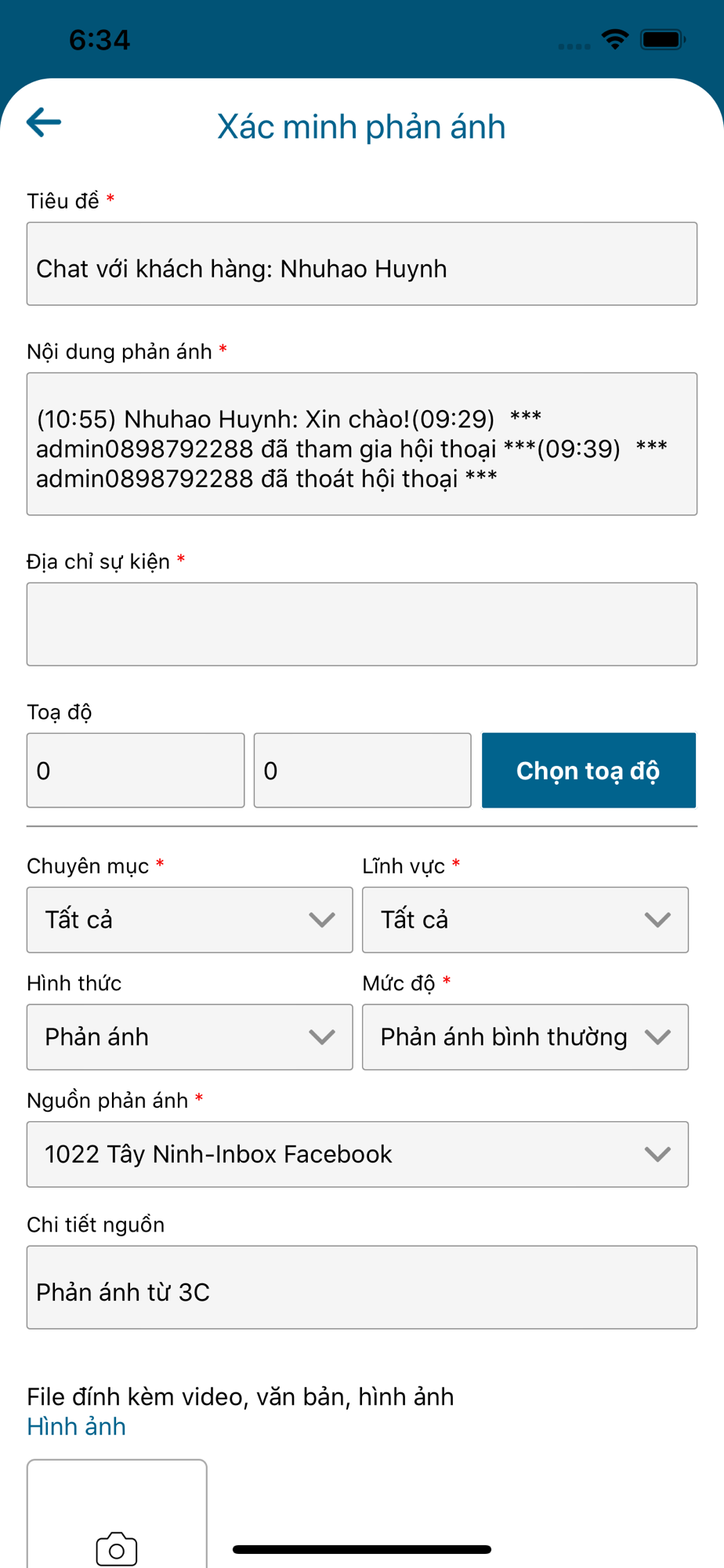Viewport: 724px width, 1568px height.
Task: Tap the Lĩnh vực chevron arrow
Action: pyautogui.click(x=657, y=920)
